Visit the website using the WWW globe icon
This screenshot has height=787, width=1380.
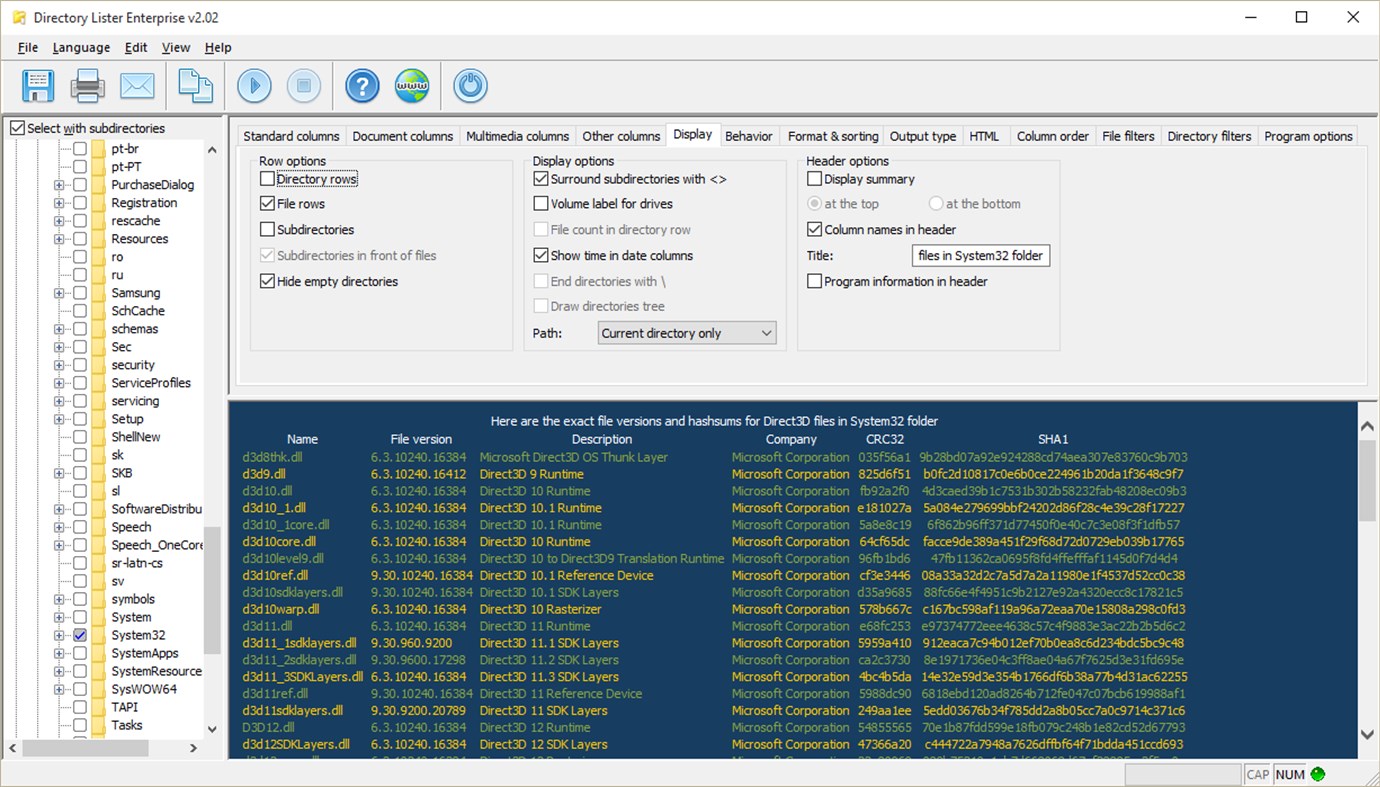(x=411, y=86)
